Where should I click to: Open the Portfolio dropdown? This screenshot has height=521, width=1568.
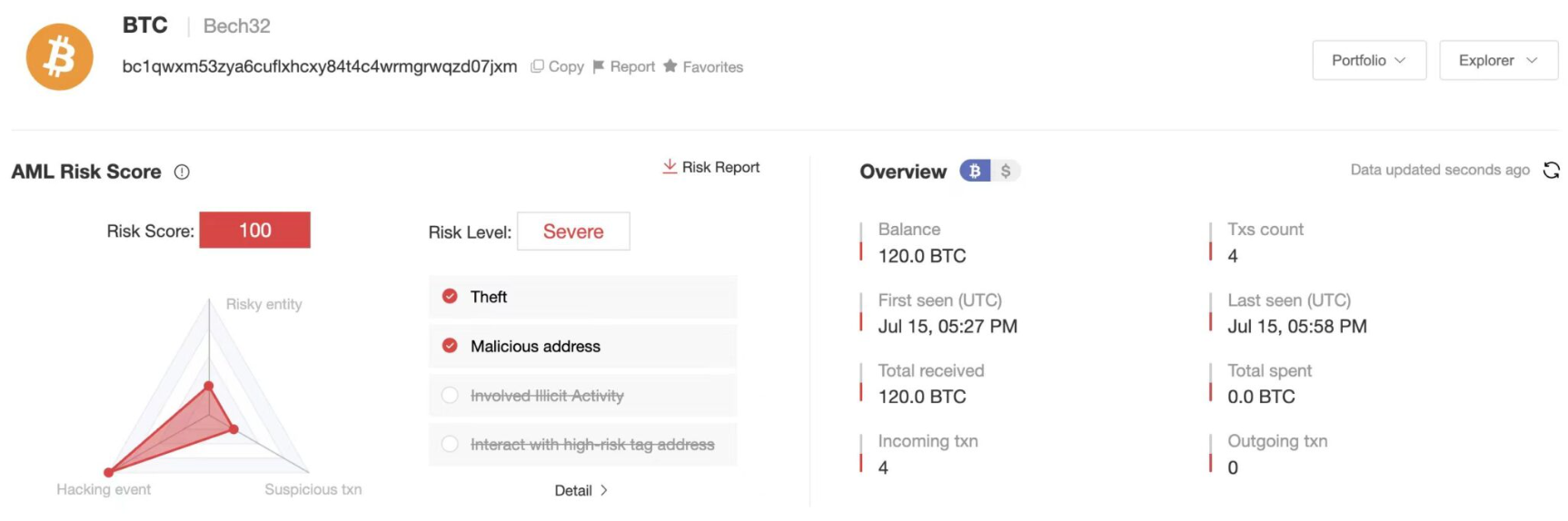[1368, 60]
